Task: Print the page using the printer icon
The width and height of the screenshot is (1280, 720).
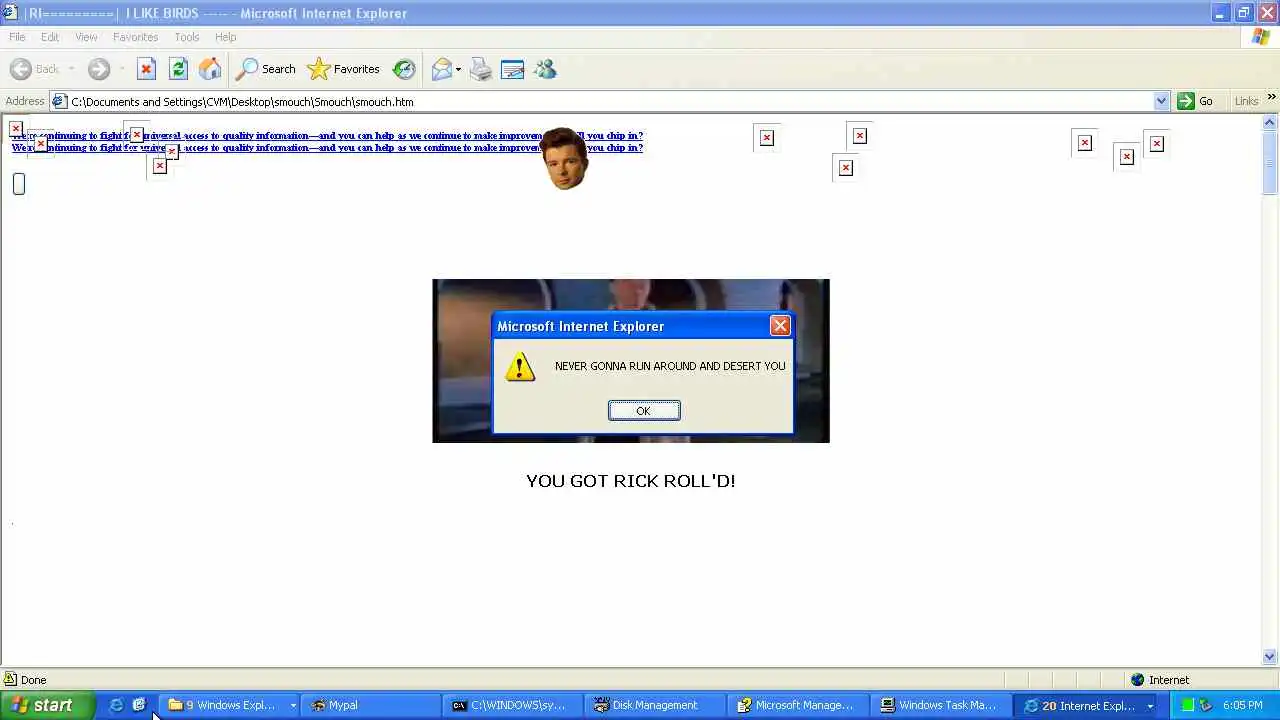Action: point(481,69)
